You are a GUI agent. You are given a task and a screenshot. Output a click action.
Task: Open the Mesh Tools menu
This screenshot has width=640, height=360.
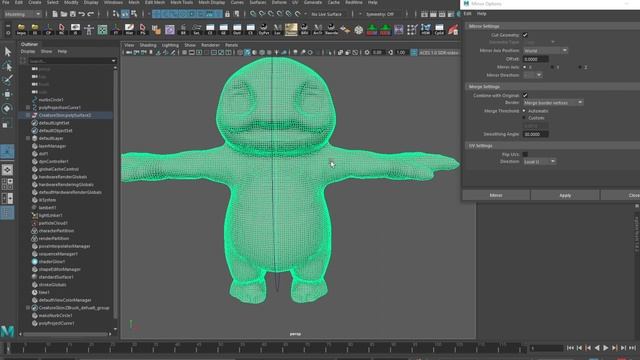pos(181,2)
